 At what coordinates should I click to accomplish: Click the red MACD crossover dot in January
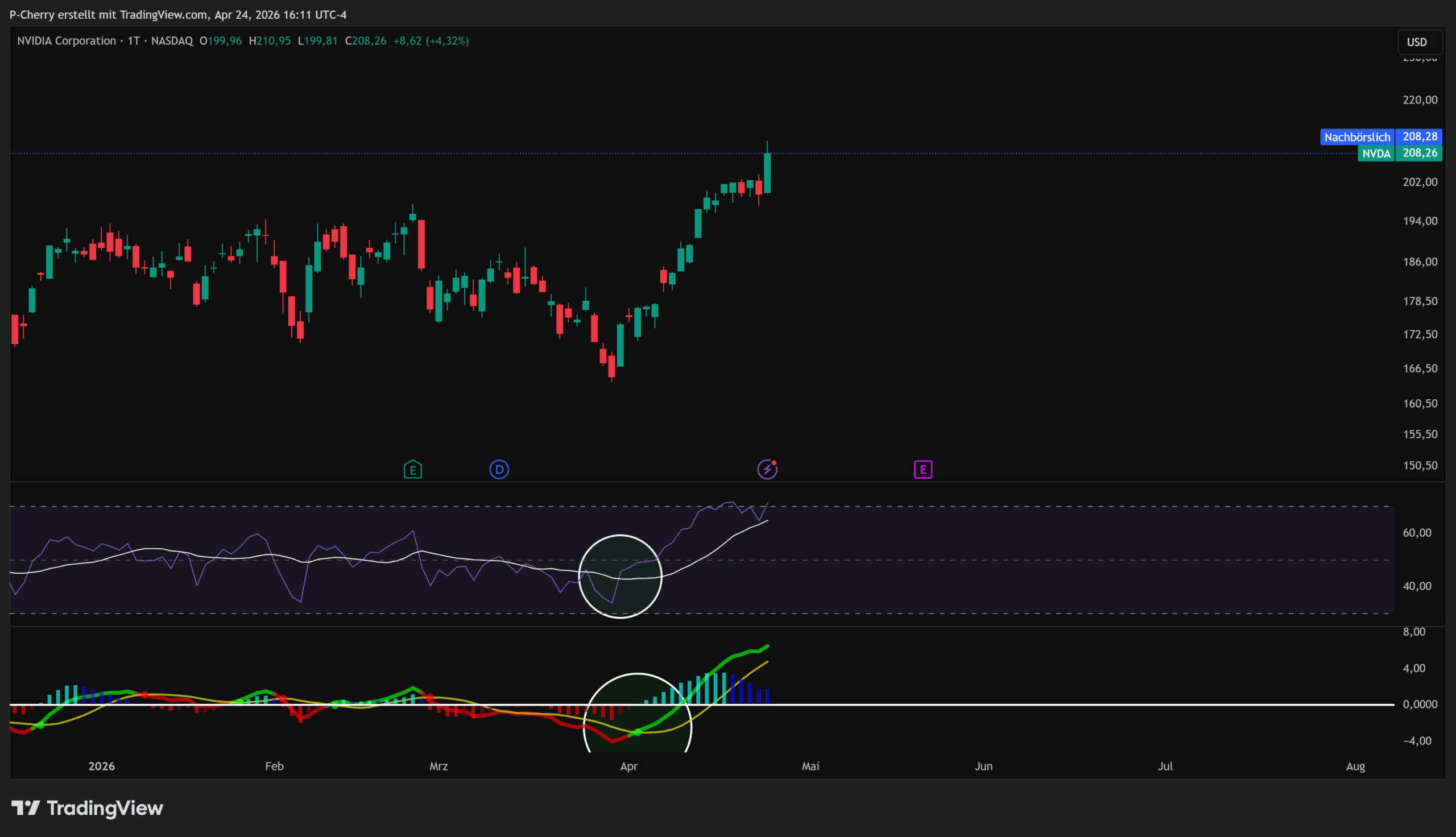point(144,695)
